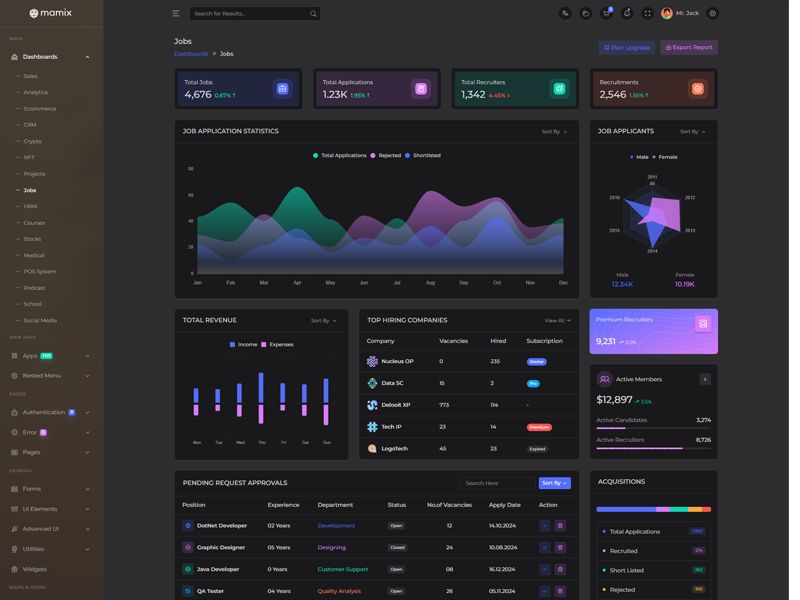
Task: Click the Export Report button
Action: [x=689, y=47]
